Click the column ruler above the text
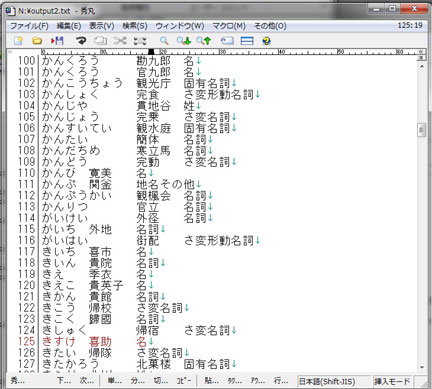The height and width of the screenshot is (389, 432). (x=230, y=52)
